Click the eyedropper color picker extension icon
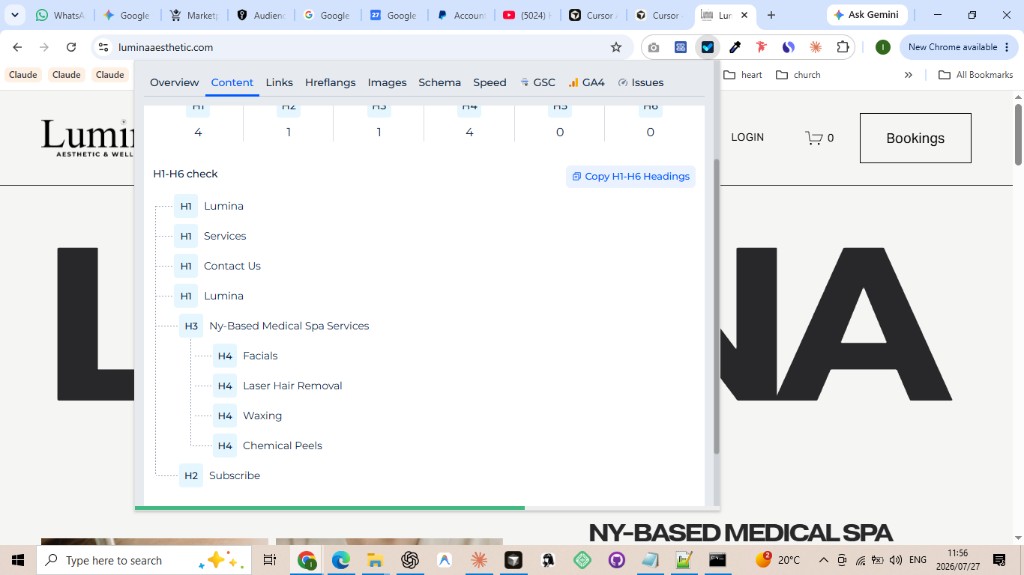1024x575 pixels. [735, 47]
